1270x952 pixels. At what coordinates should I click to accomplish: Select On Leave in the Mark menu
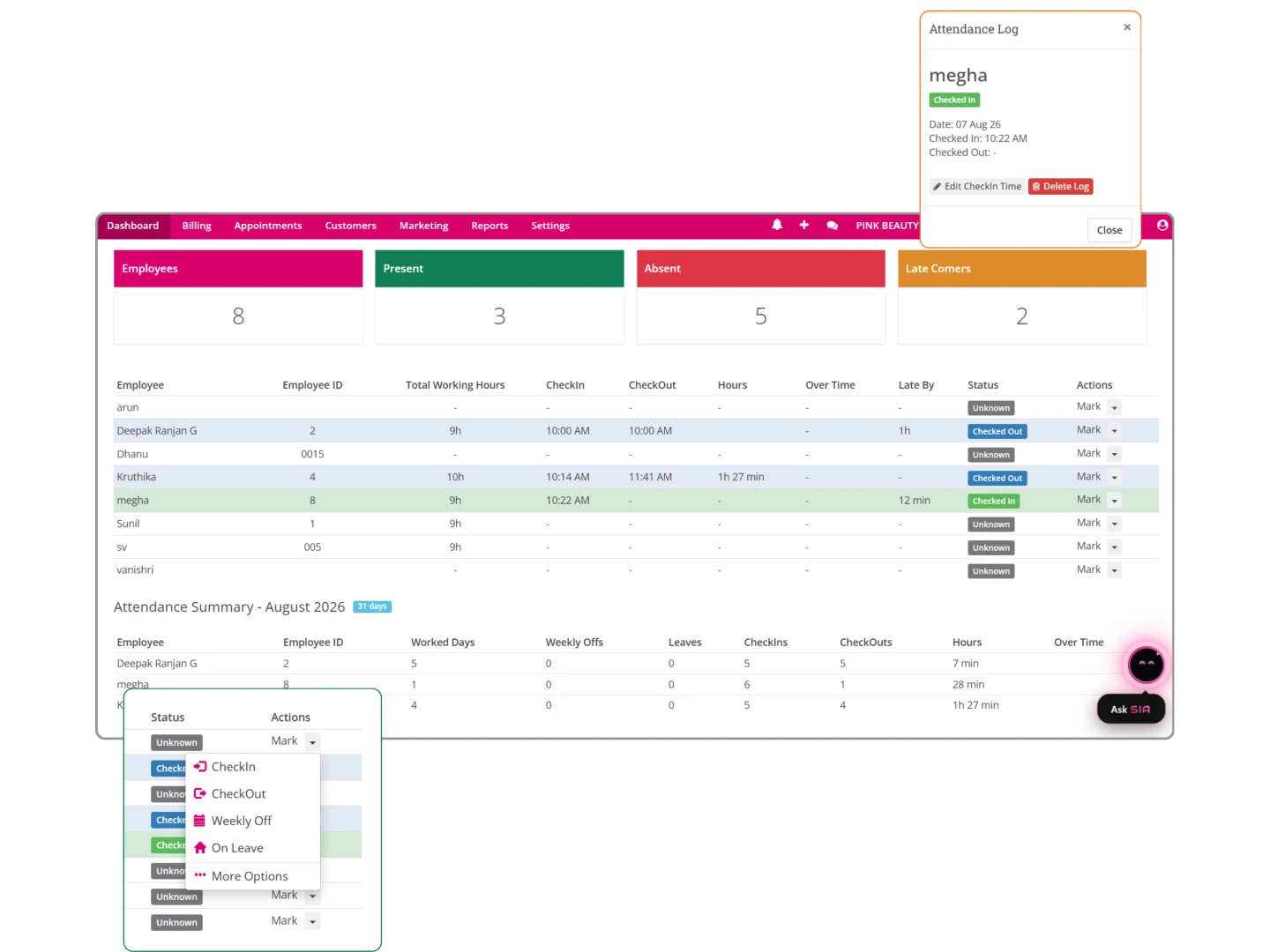point(253,848)
